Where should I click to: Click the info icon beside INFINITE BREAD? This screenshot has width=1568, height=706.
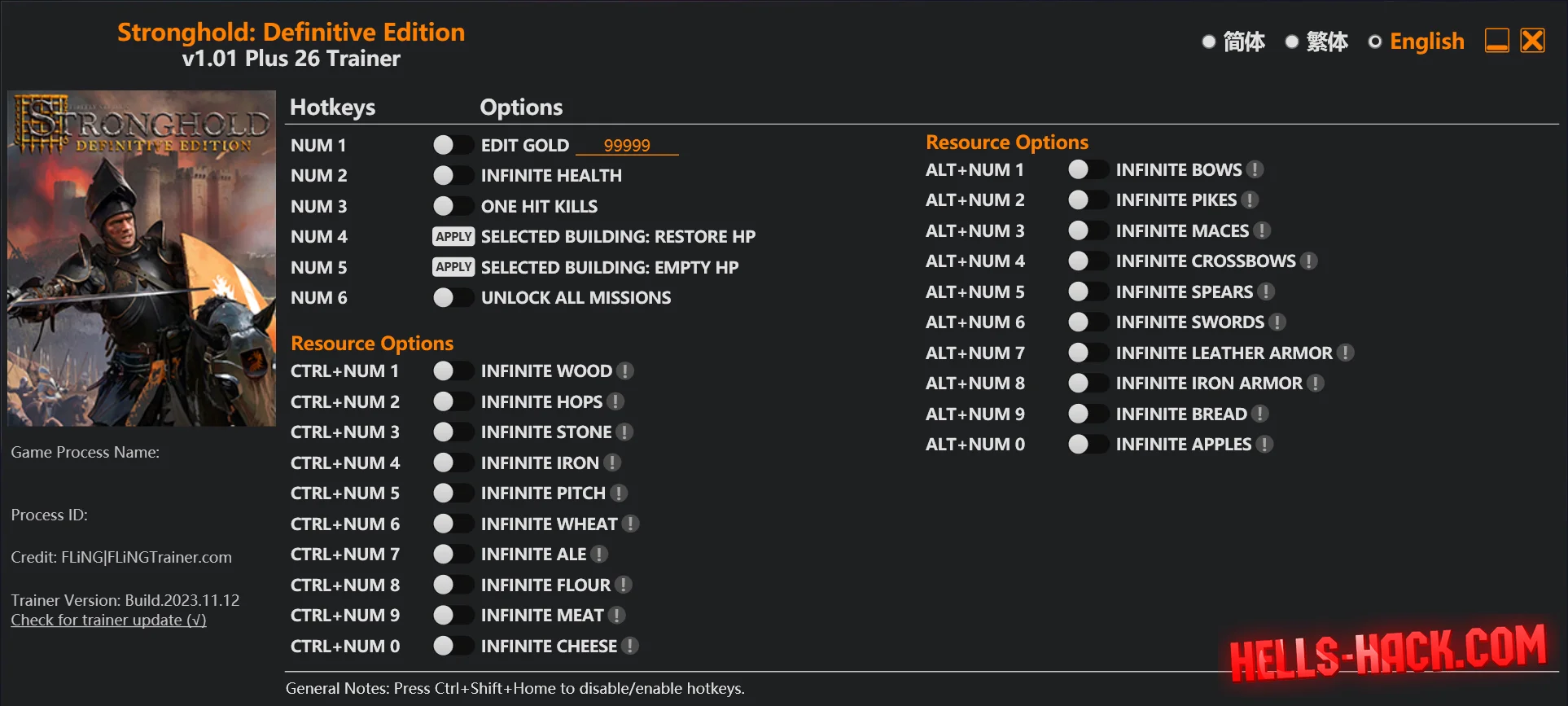[x=1259, y=414]
